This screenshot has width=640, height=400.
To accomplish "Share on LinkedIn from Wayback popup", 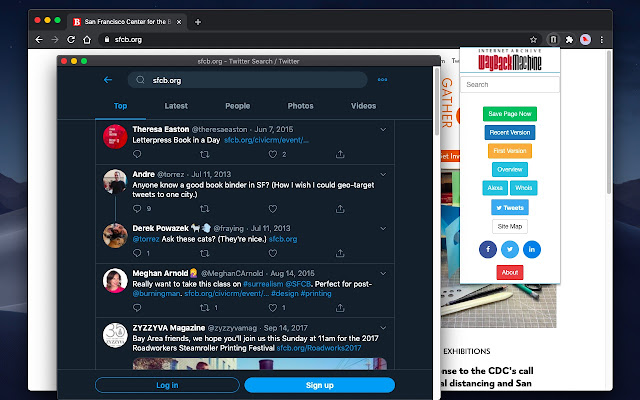I will click(x=532, y=249).
